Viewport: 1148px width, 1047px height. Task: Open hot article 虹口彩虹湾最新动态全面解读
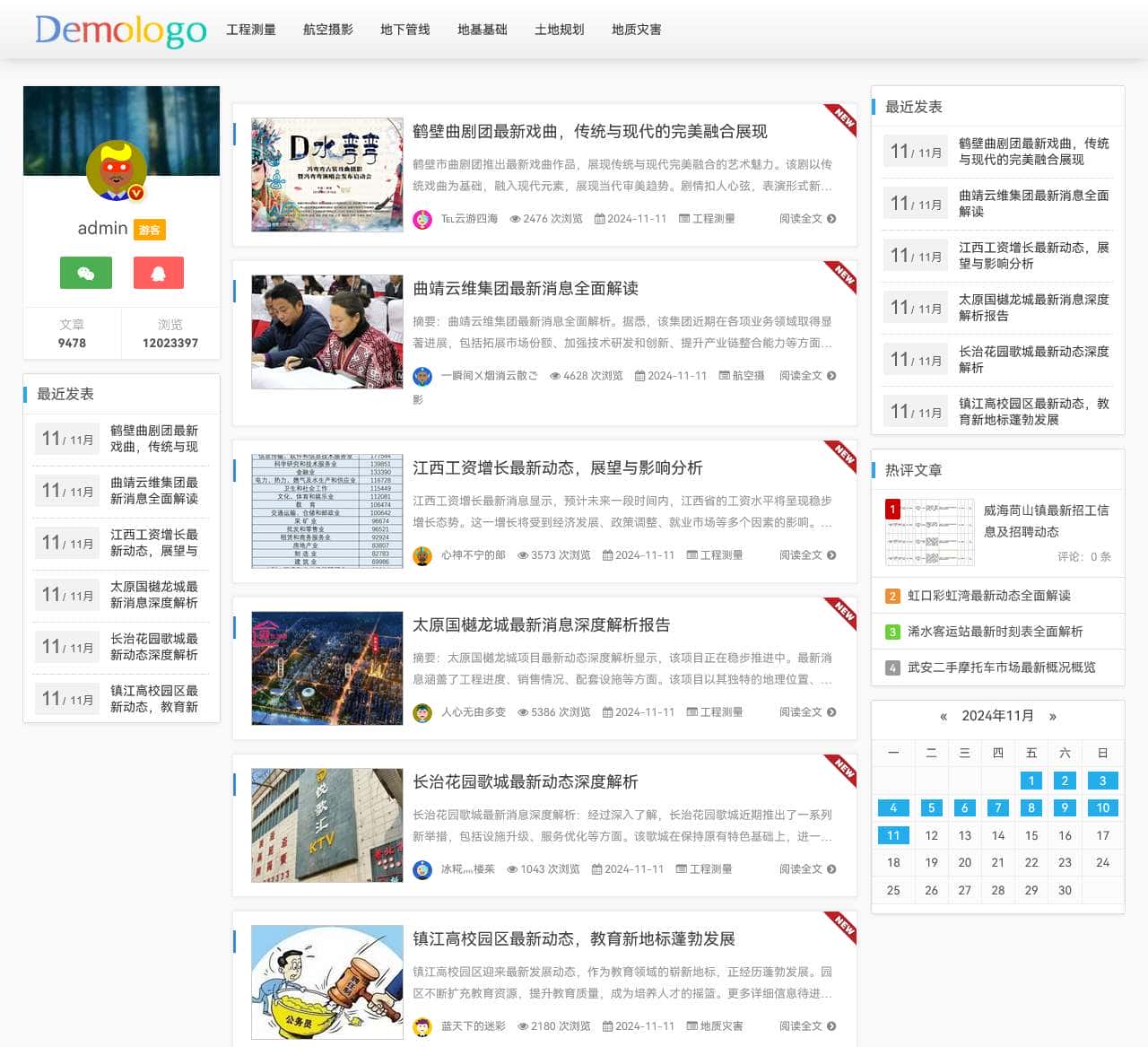[988, 596]
